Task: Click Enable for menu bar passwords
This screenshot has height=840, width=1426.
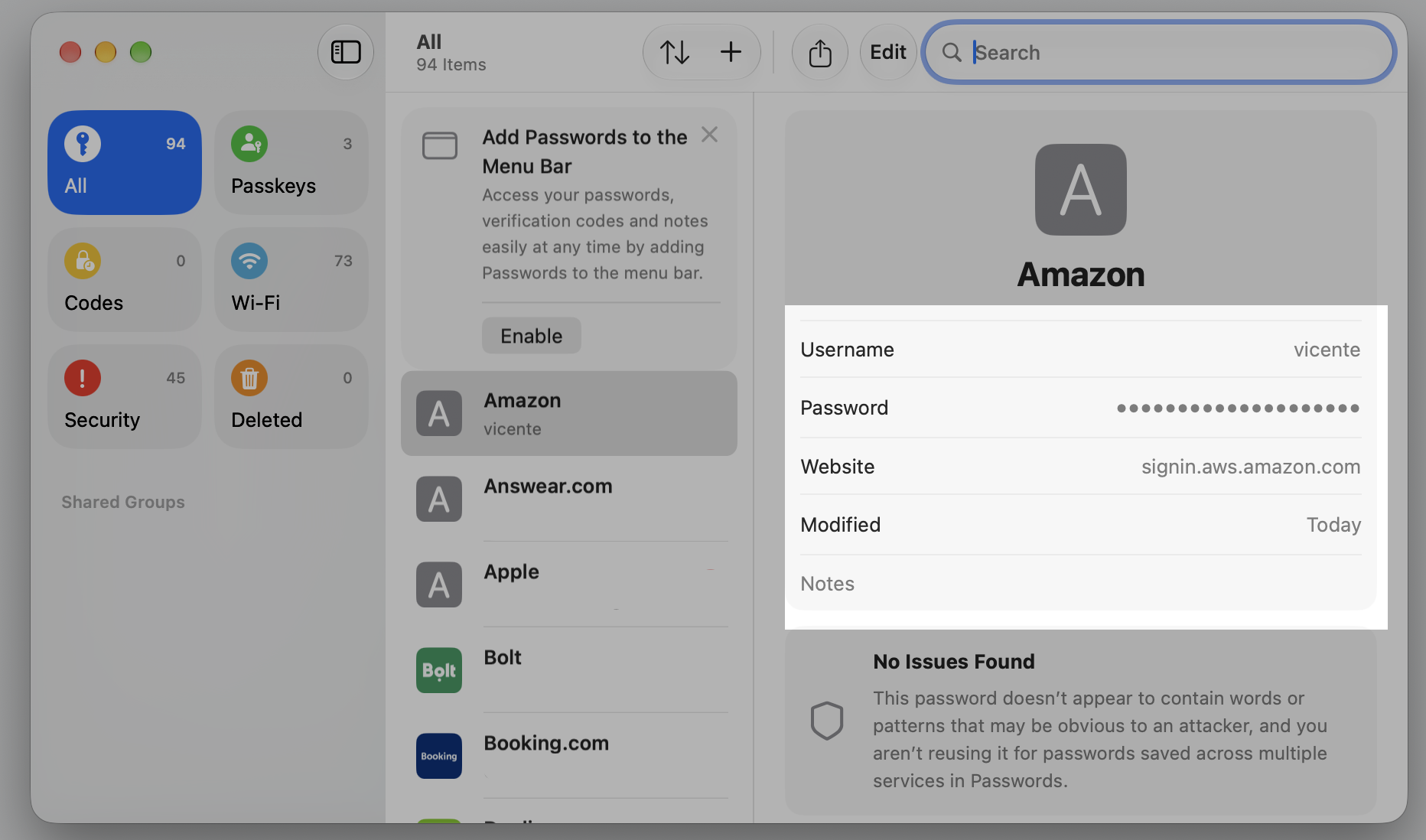Action: tap(532, 336)
